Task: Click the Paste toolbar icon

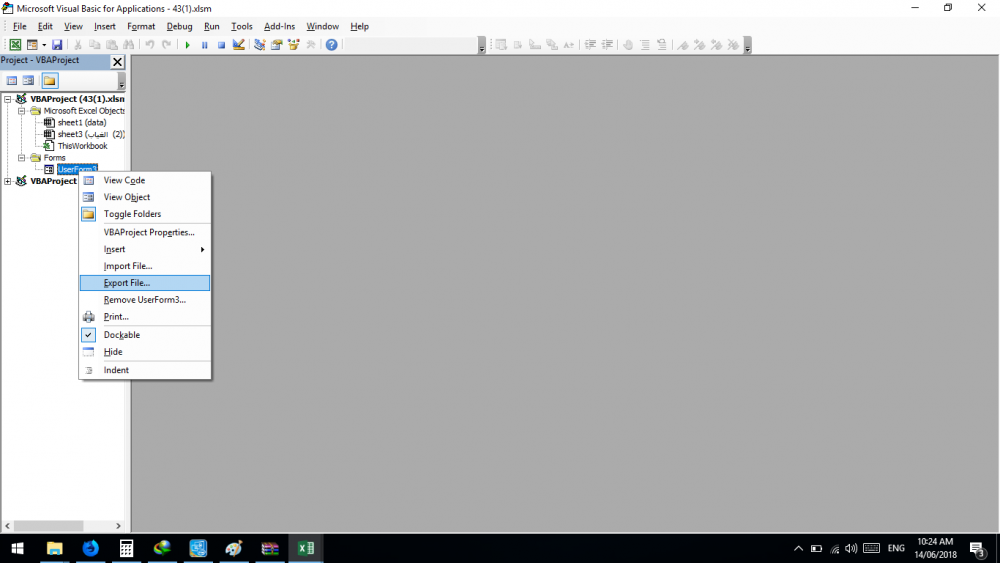Action: (x=112, y=45)
